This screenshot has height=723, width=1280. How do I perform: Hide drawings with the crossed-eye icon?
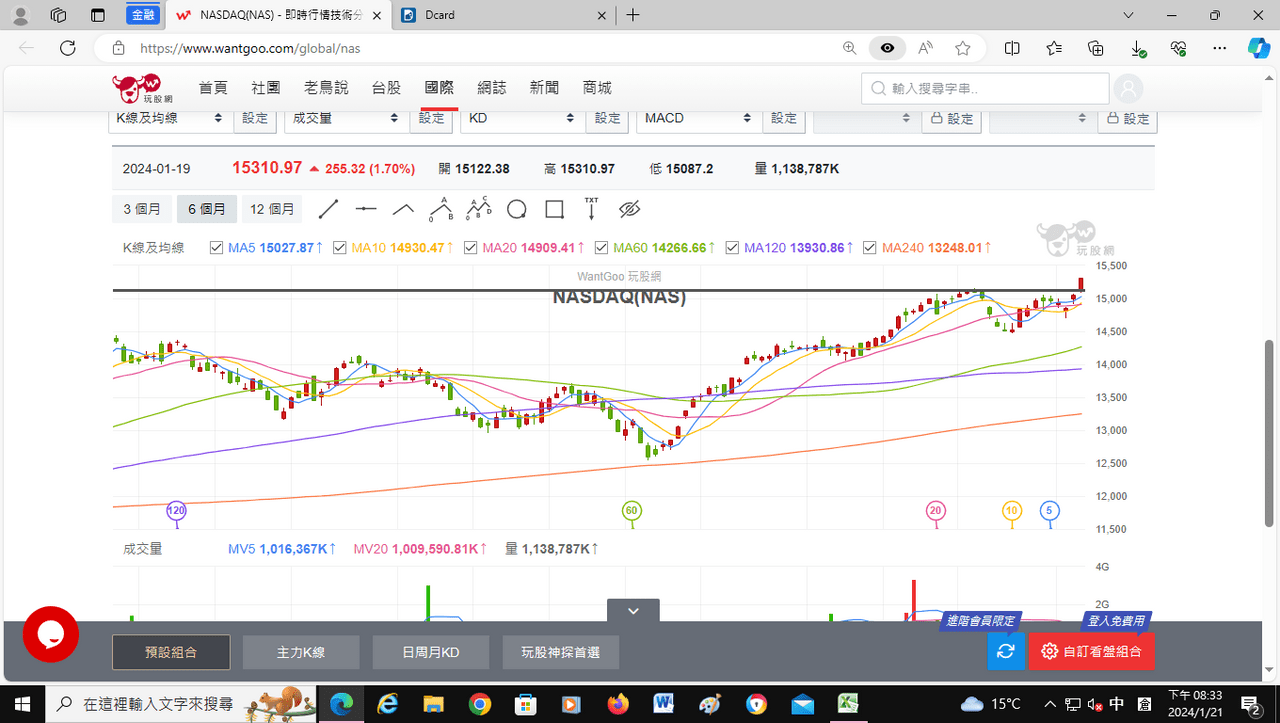pyautogui.click(x=629, y=209)
